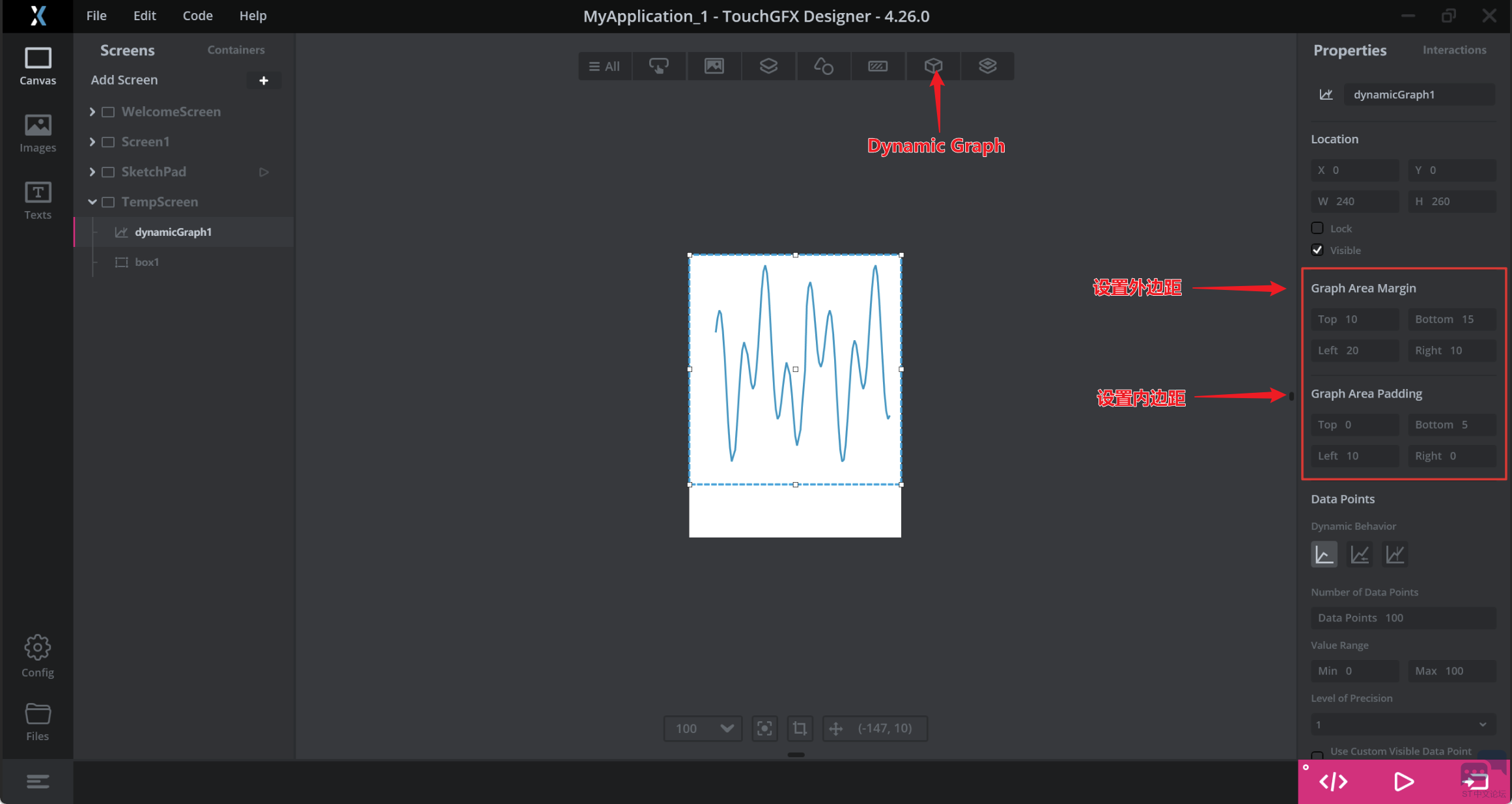Enable the Lock checkbox
1512x804 pixels.
[1317, 228]
